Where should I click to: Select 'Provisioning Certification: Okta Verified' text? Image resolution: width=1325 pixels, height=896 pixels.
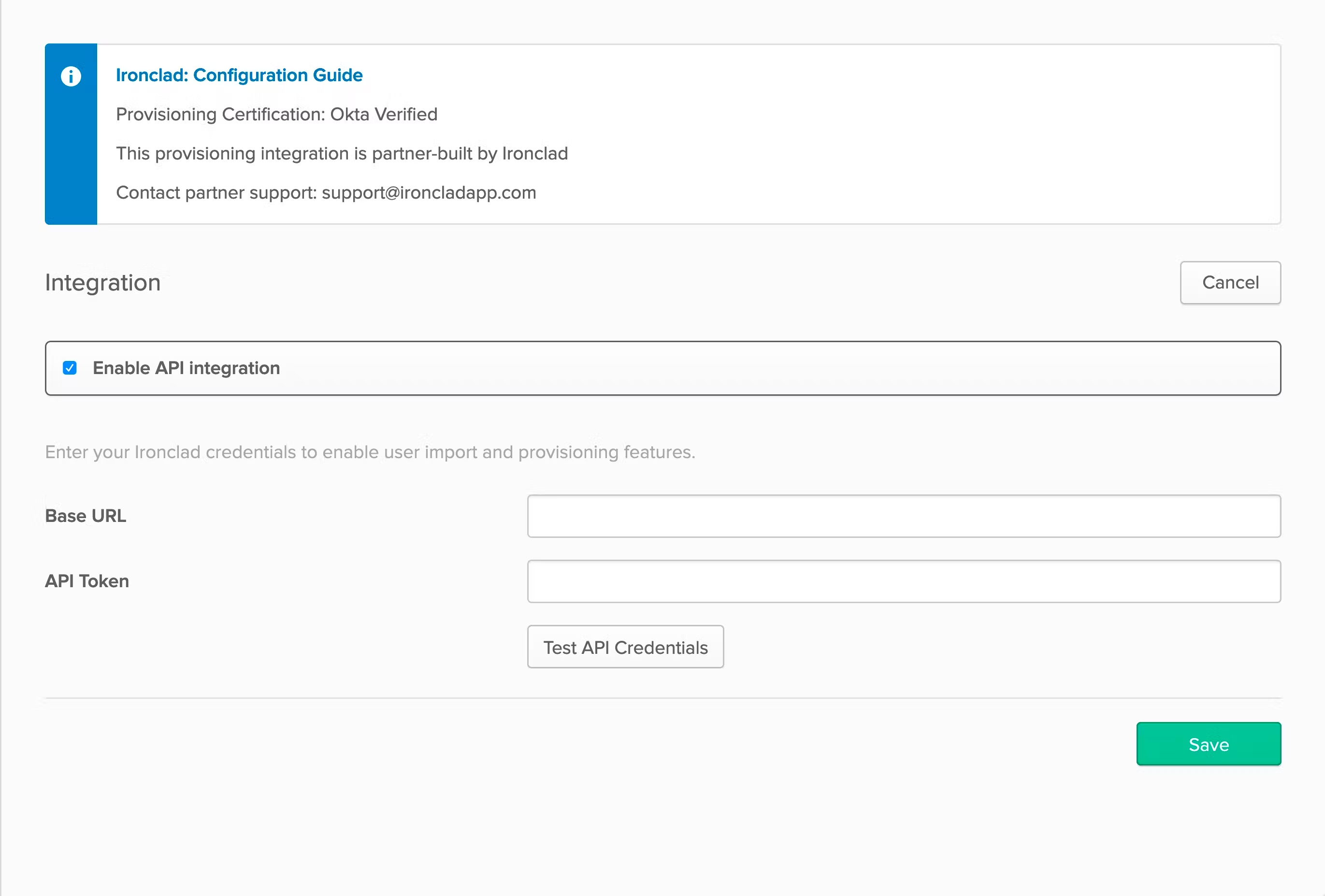coord(276,115)
